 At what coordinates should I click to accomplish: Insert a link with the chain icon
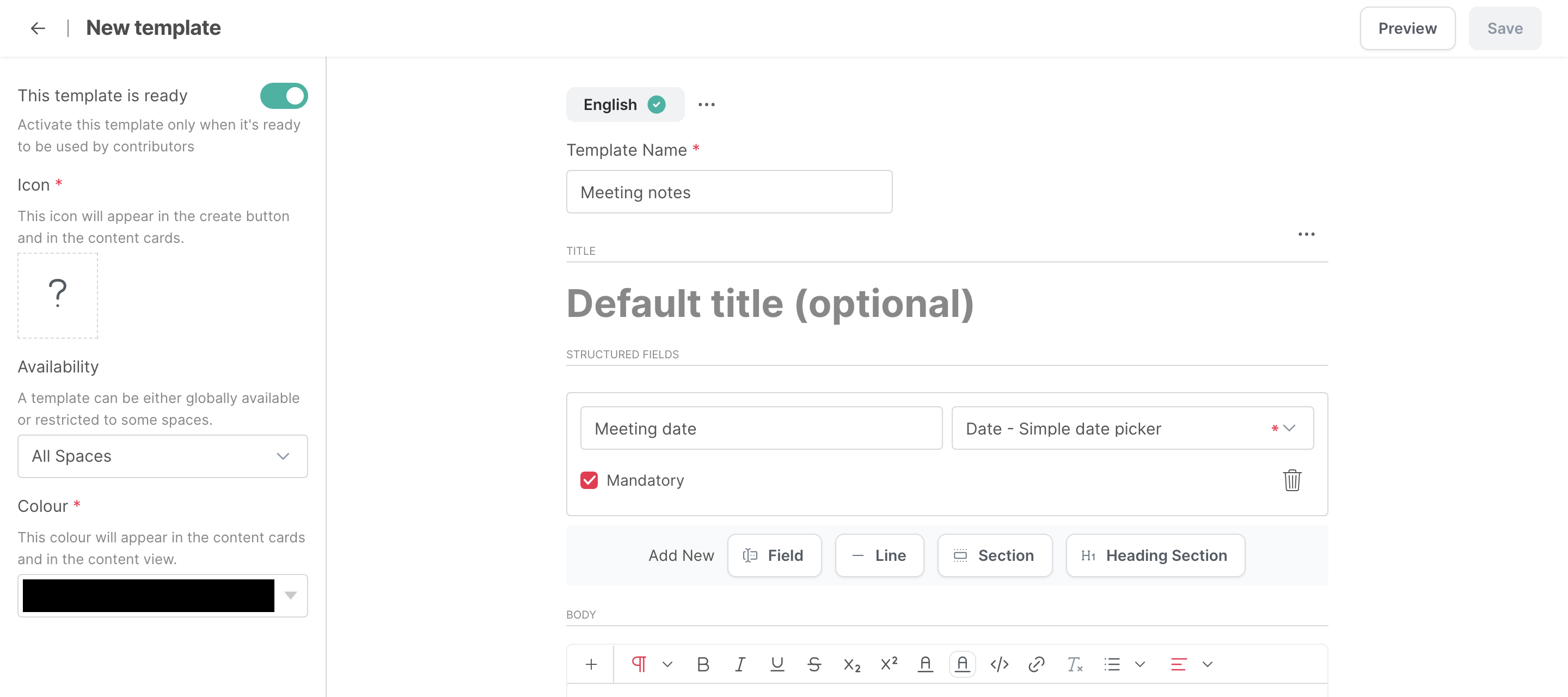[x=1036, y=664]
